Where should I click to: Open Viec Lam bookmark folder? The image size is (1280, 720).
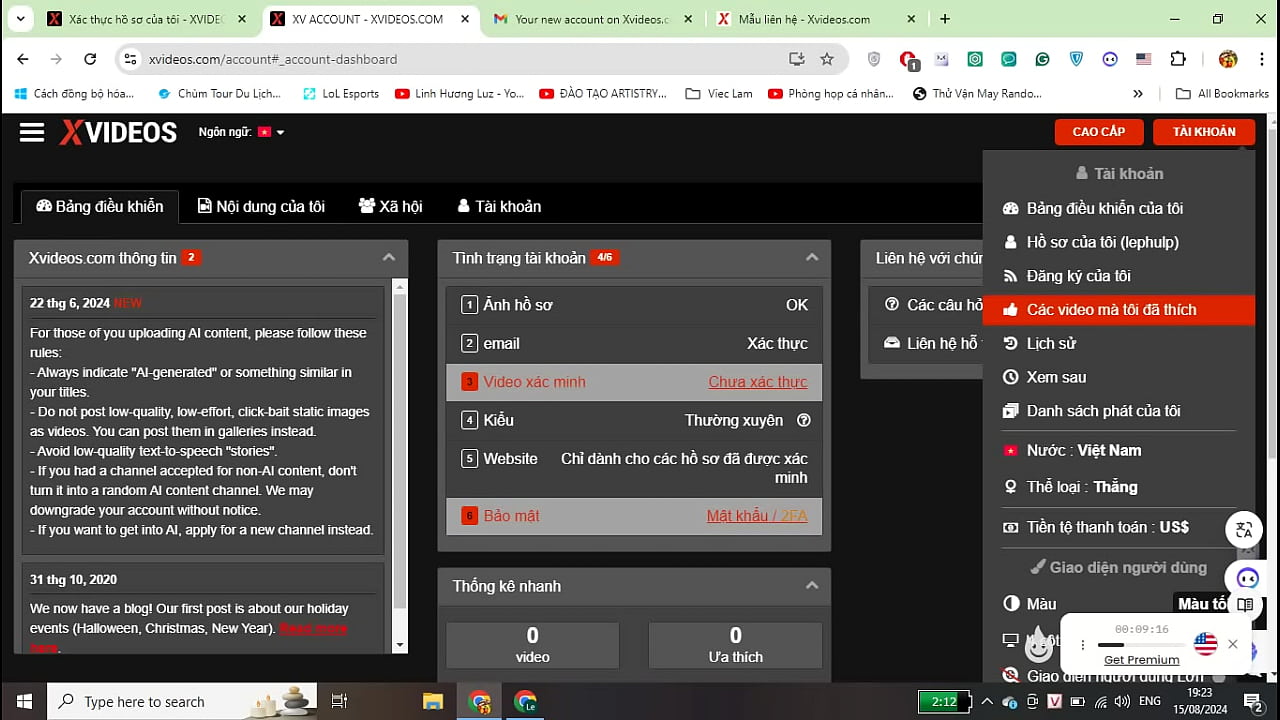point(719,93)
